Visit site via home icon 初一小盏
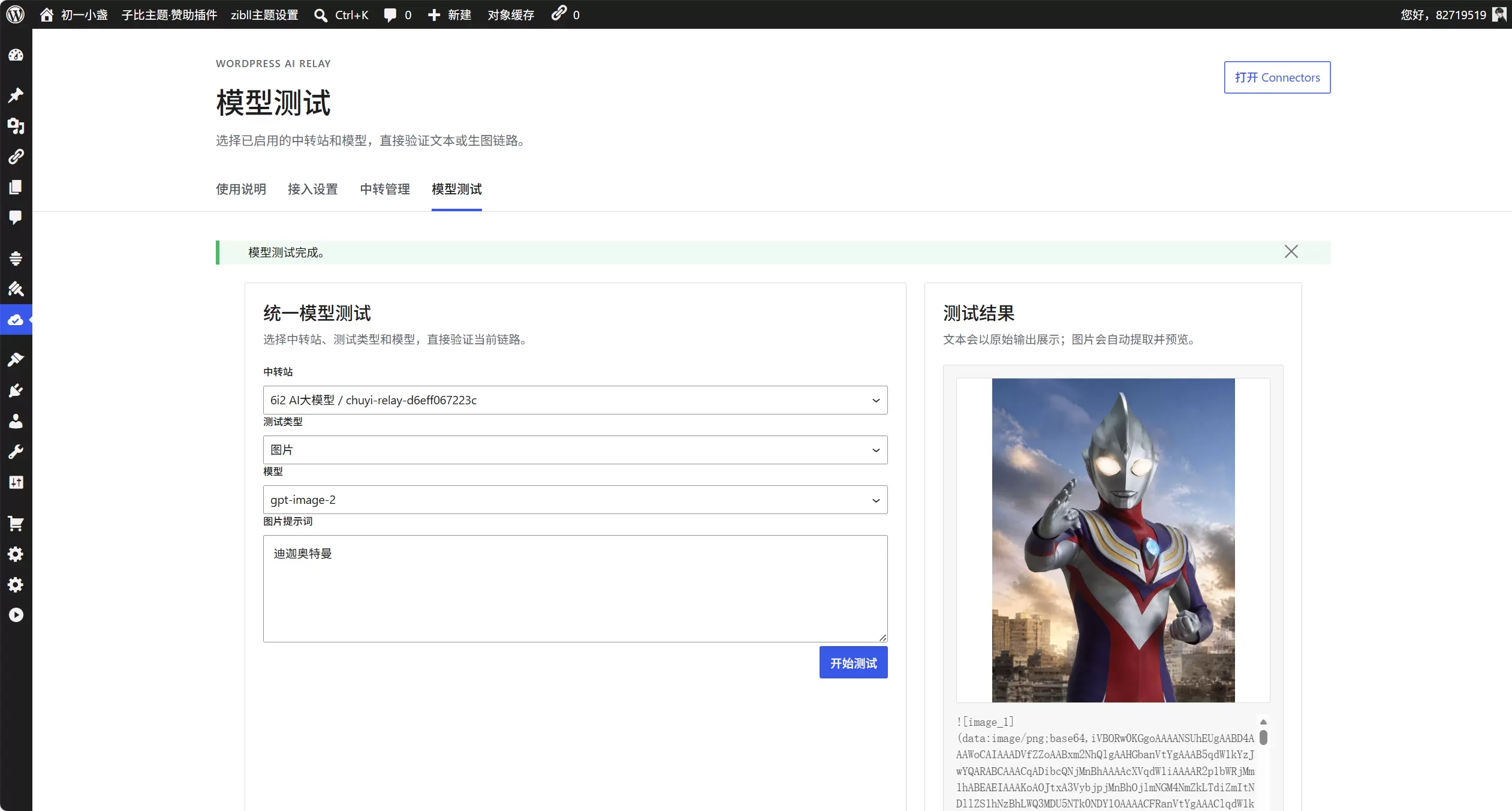Viewport: 1512px width, 811px height. 73,14
